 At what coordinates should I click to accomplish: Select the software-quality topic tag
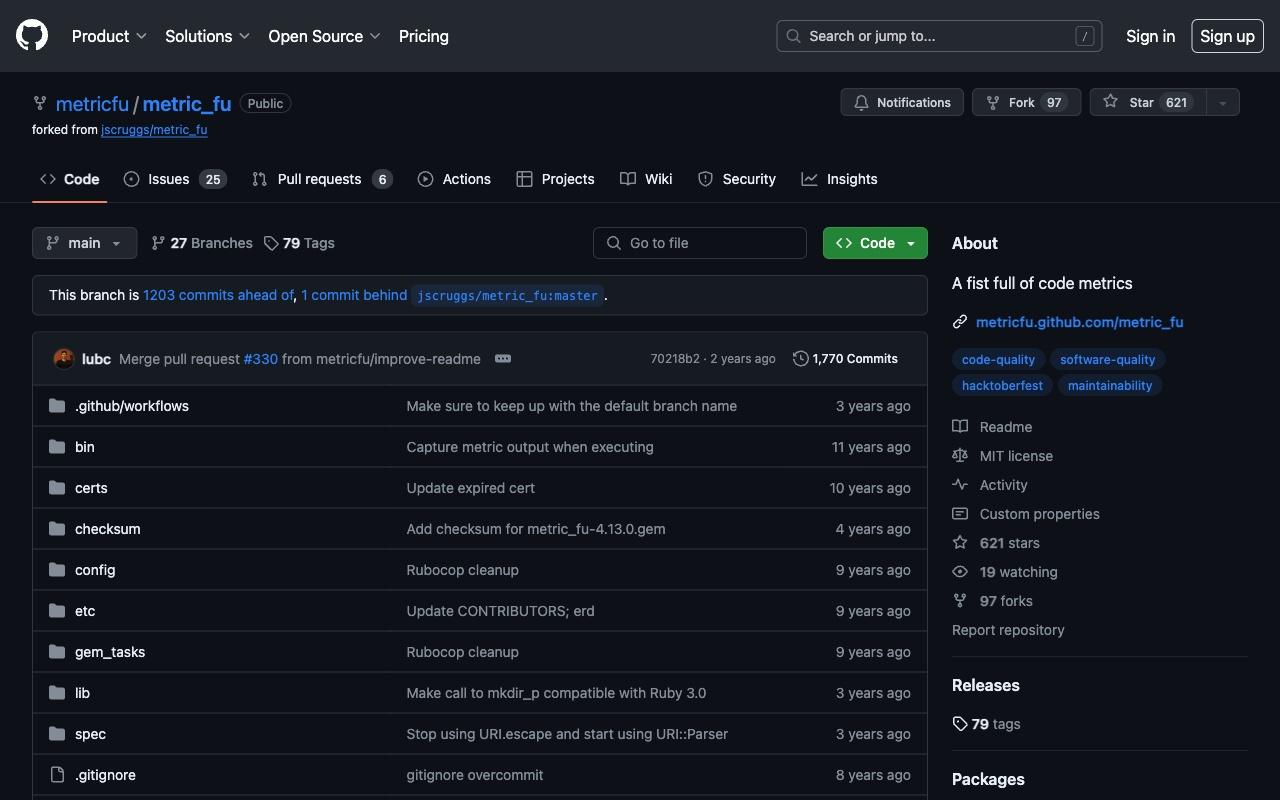(x=1108, y=359)
